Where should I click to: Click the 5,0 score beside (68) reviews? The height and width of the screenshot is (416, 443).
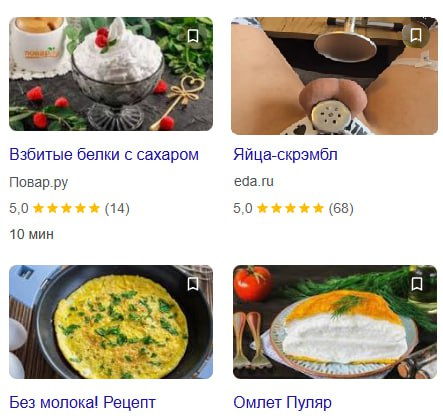coord(243,208)
